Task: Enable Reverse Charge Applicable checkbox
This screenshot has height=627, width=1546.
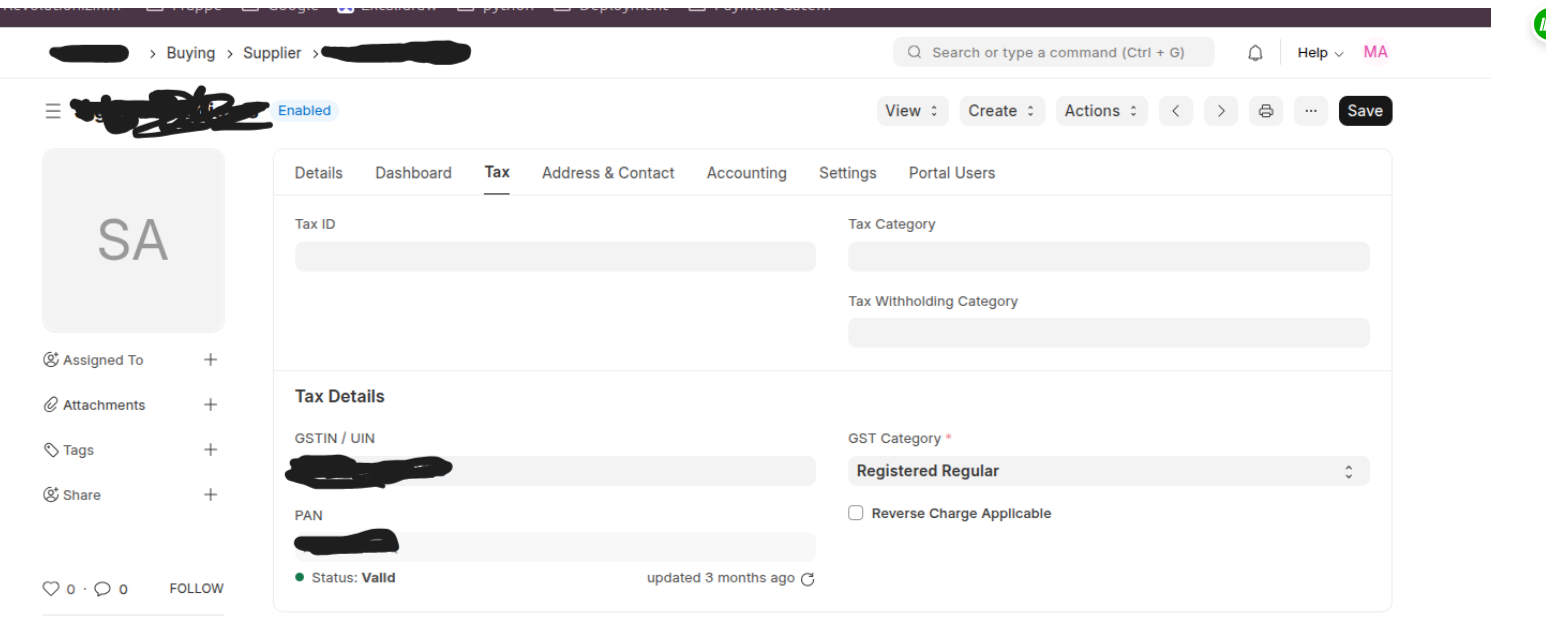Action: coord(855,513)
